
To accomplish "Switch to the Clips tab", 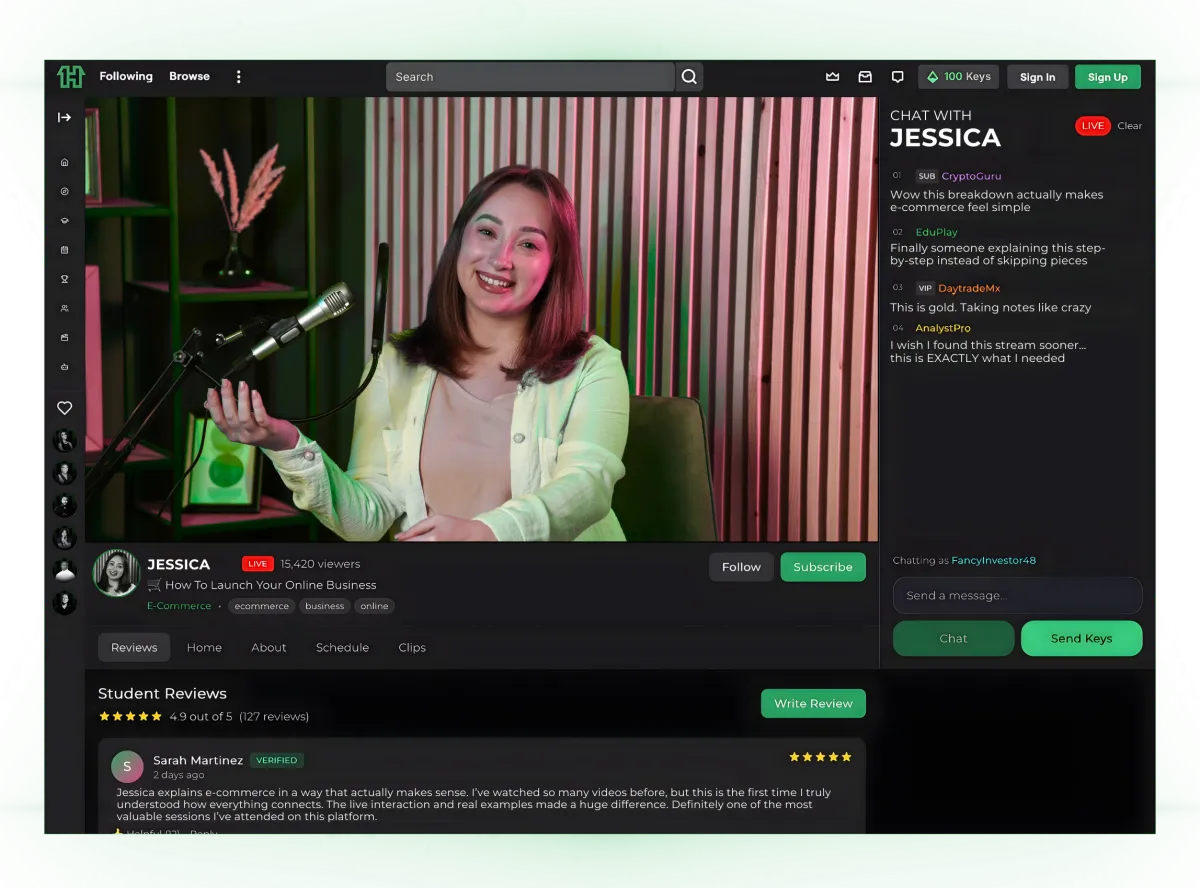I will [x=412, y=648].
